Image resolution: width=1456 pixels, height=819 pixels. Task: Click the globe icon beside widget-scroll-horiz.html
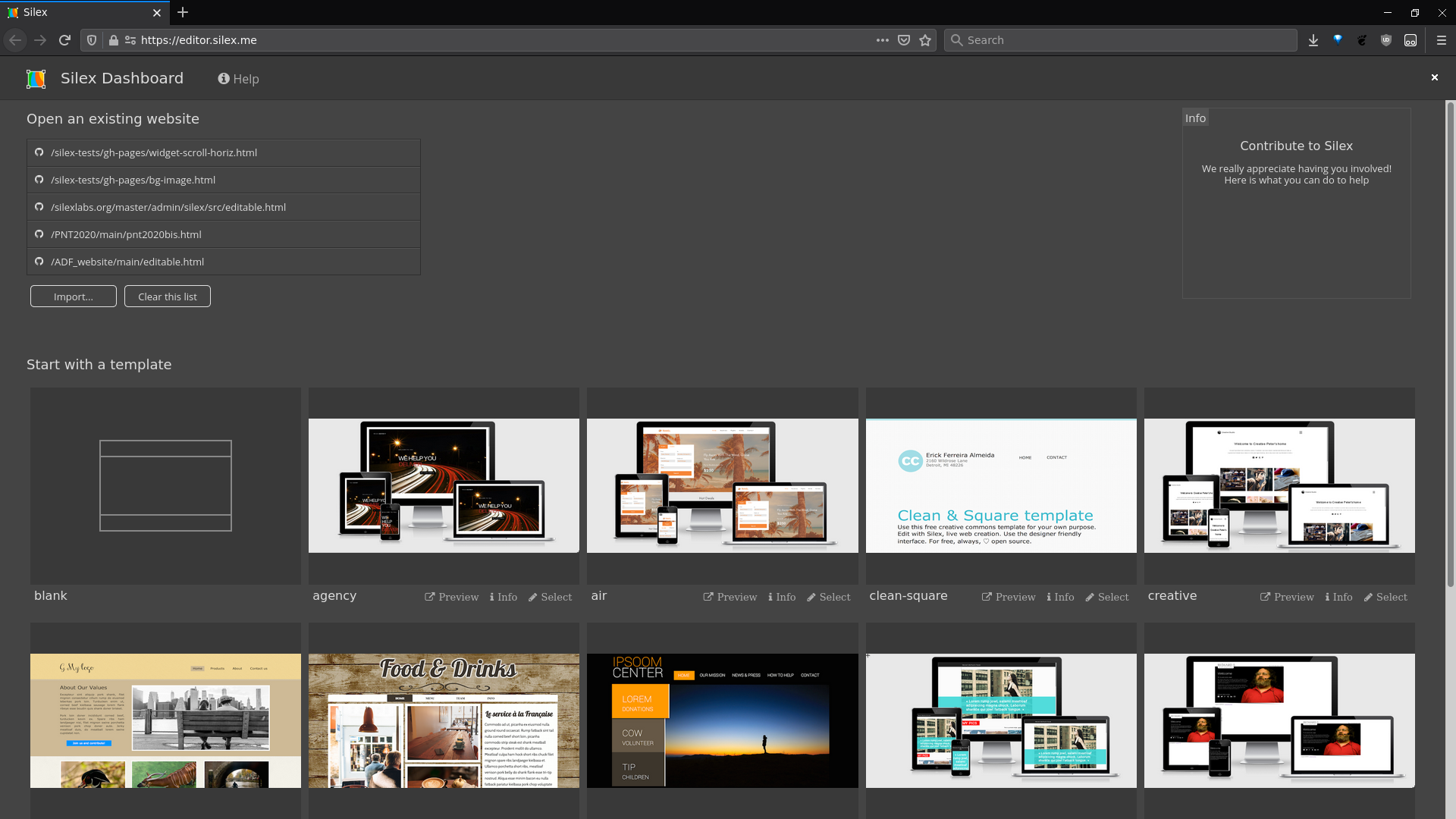[39, 152]
